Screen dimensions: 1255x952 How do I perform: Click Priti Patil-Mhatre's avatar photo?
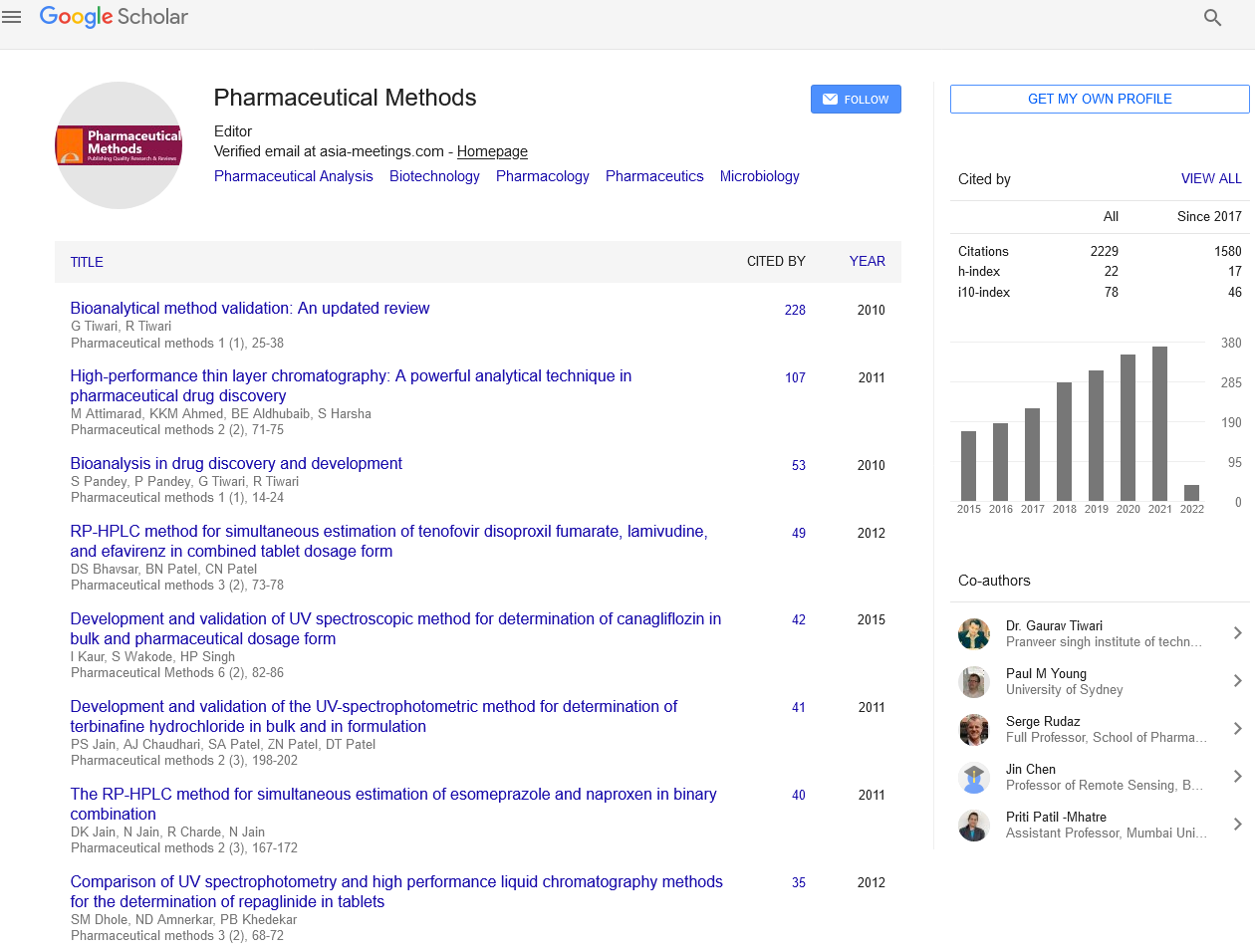point(973,826)
